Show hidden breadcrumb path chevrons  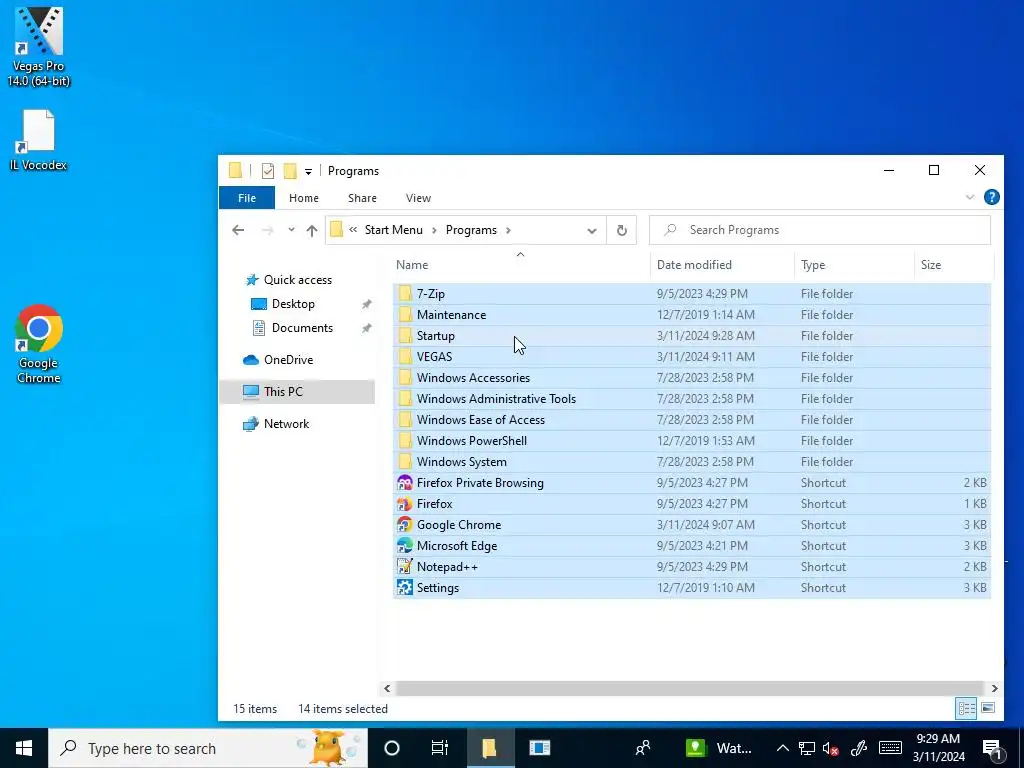coord(353,230)
